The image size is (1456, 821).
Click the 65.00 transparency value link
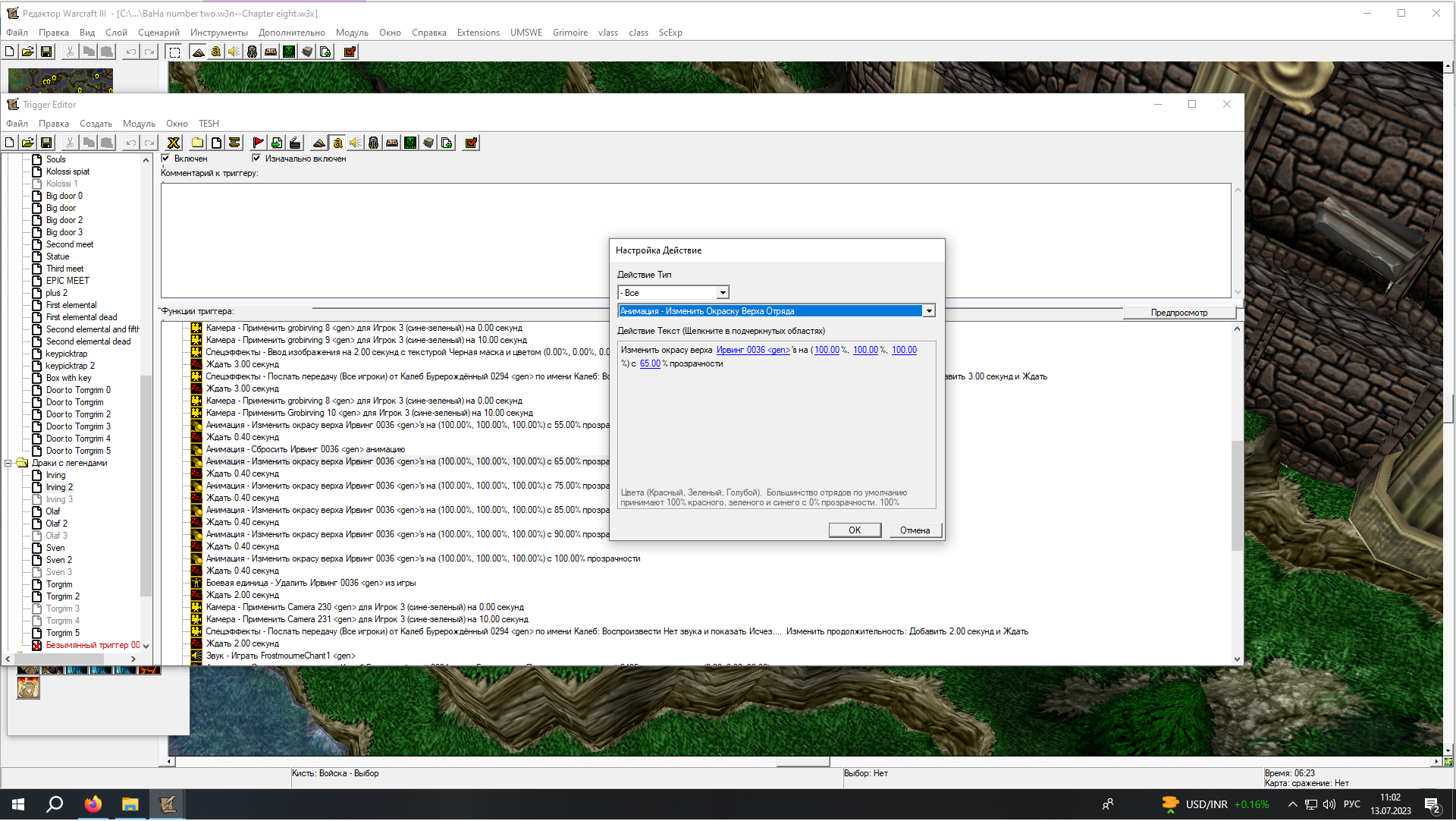click(650, 364)
